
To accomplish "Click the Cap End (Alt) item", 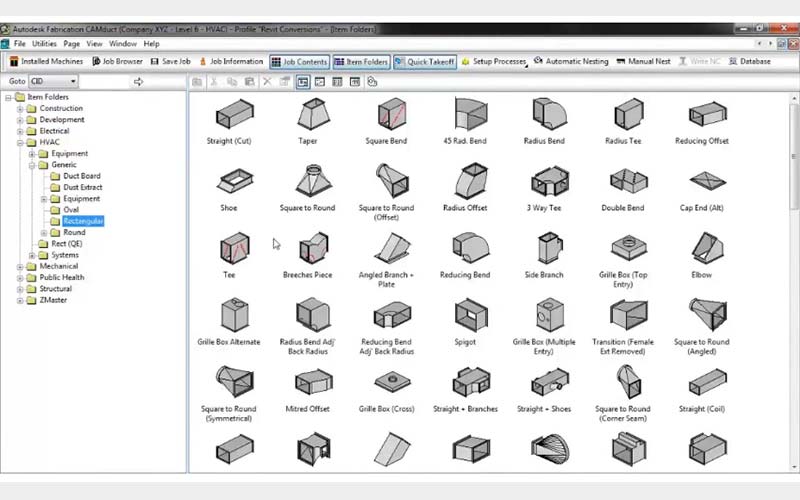I will pyautogui.click(x=703, y=182).
